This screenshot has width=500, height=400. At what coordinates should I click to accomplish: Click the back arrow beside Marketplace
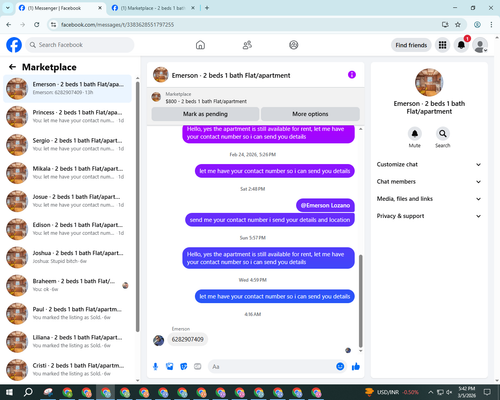tap(12, 67)
